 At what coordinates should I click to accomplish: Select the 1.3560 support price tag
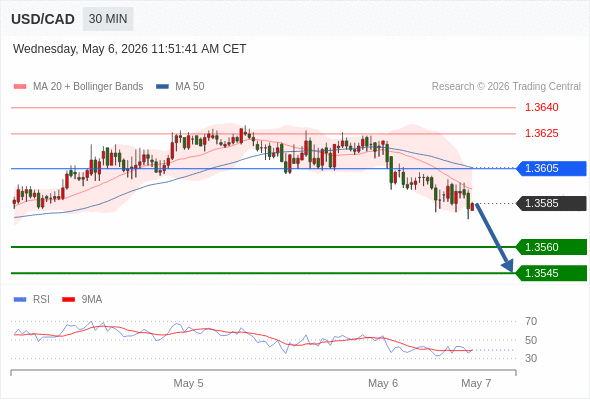click(x=551, y=247)
